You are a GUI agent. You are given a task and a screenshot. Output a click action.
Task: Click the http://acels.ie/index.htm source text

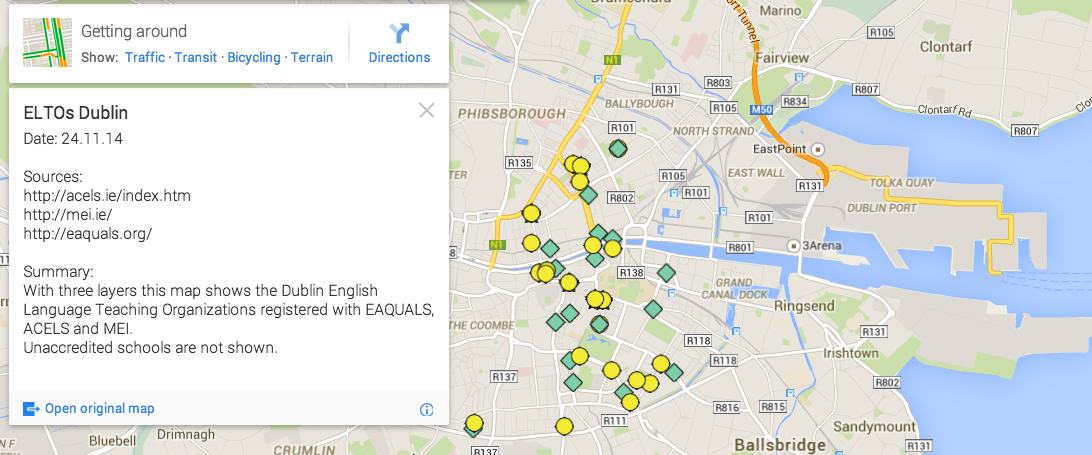click(x=107, y=195)
